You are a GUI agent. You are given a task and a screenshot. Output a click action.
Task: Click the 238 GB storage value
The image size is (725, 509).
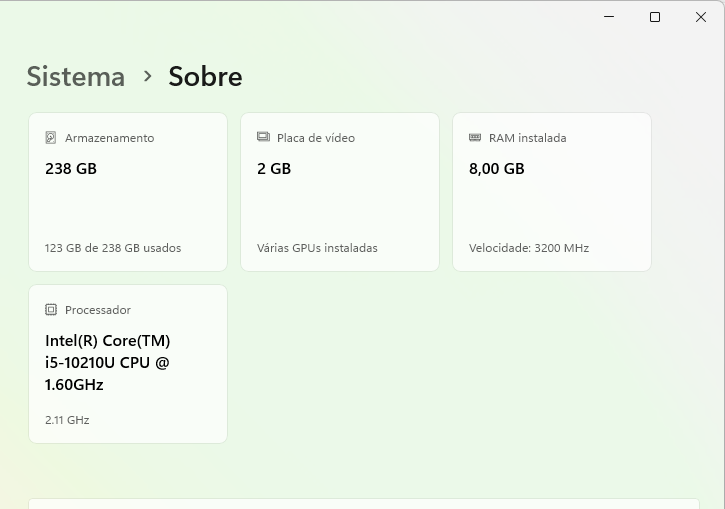[71, 169]
